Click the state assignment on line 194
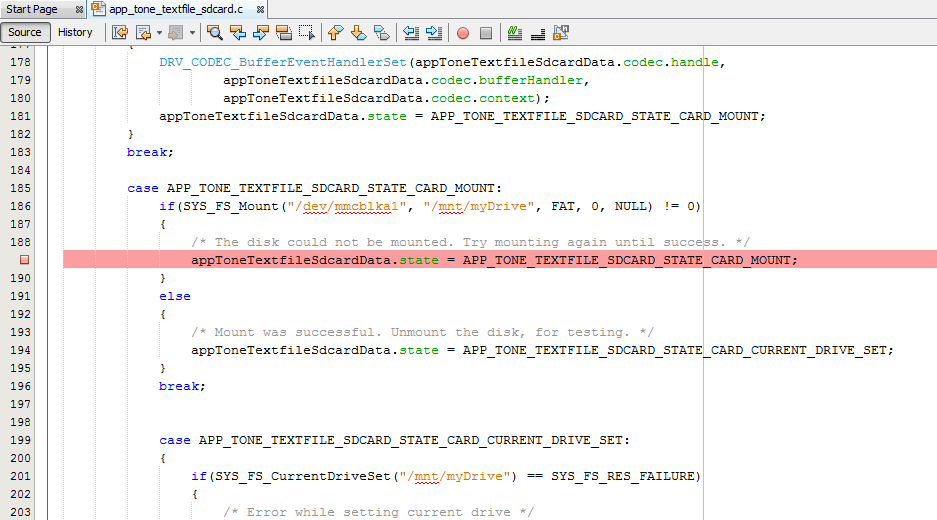Screen dimensions: 937x520 pyautogui.click(x=542, y=350)
